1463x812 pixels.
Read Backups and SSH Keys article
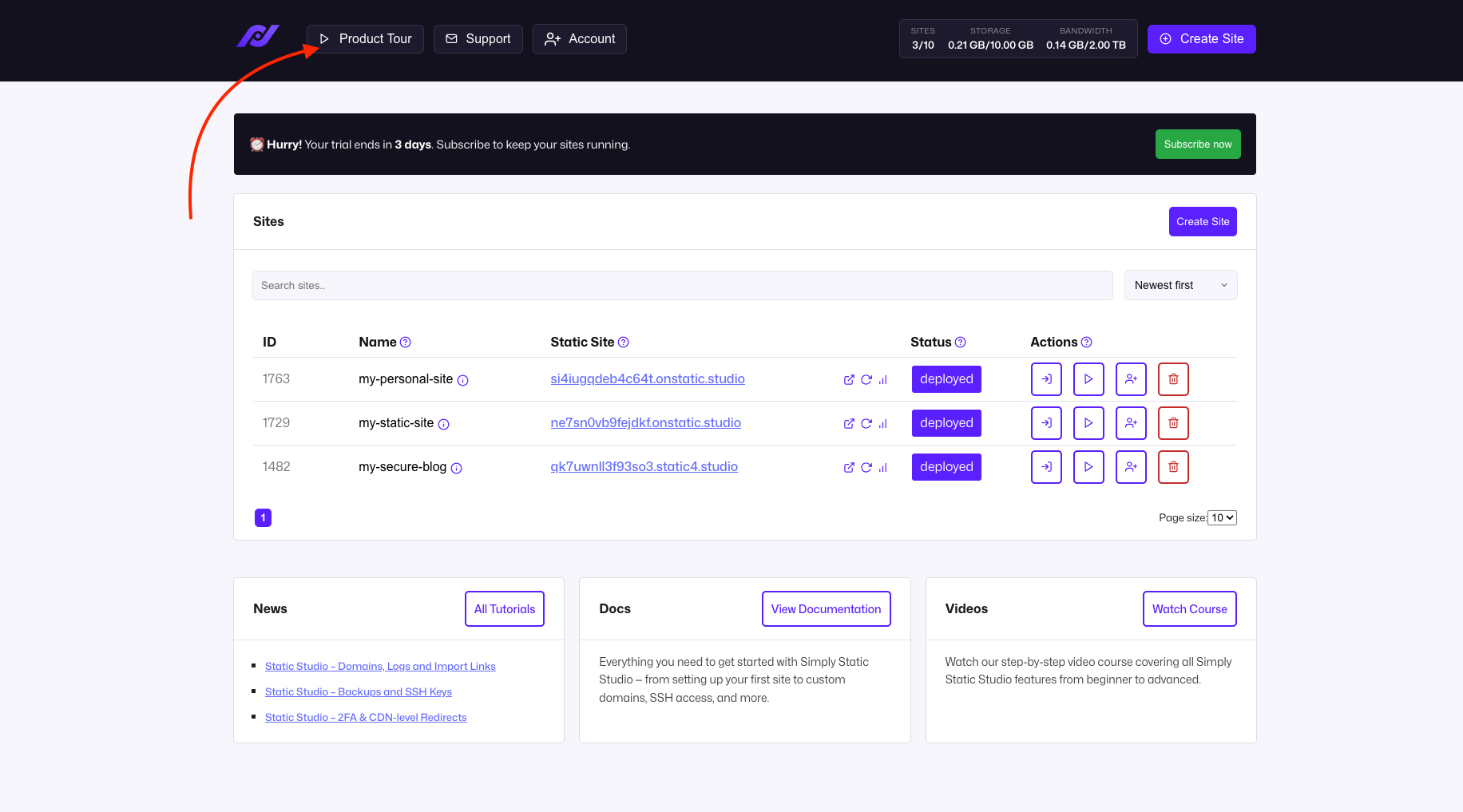click(x=359, y=692)
